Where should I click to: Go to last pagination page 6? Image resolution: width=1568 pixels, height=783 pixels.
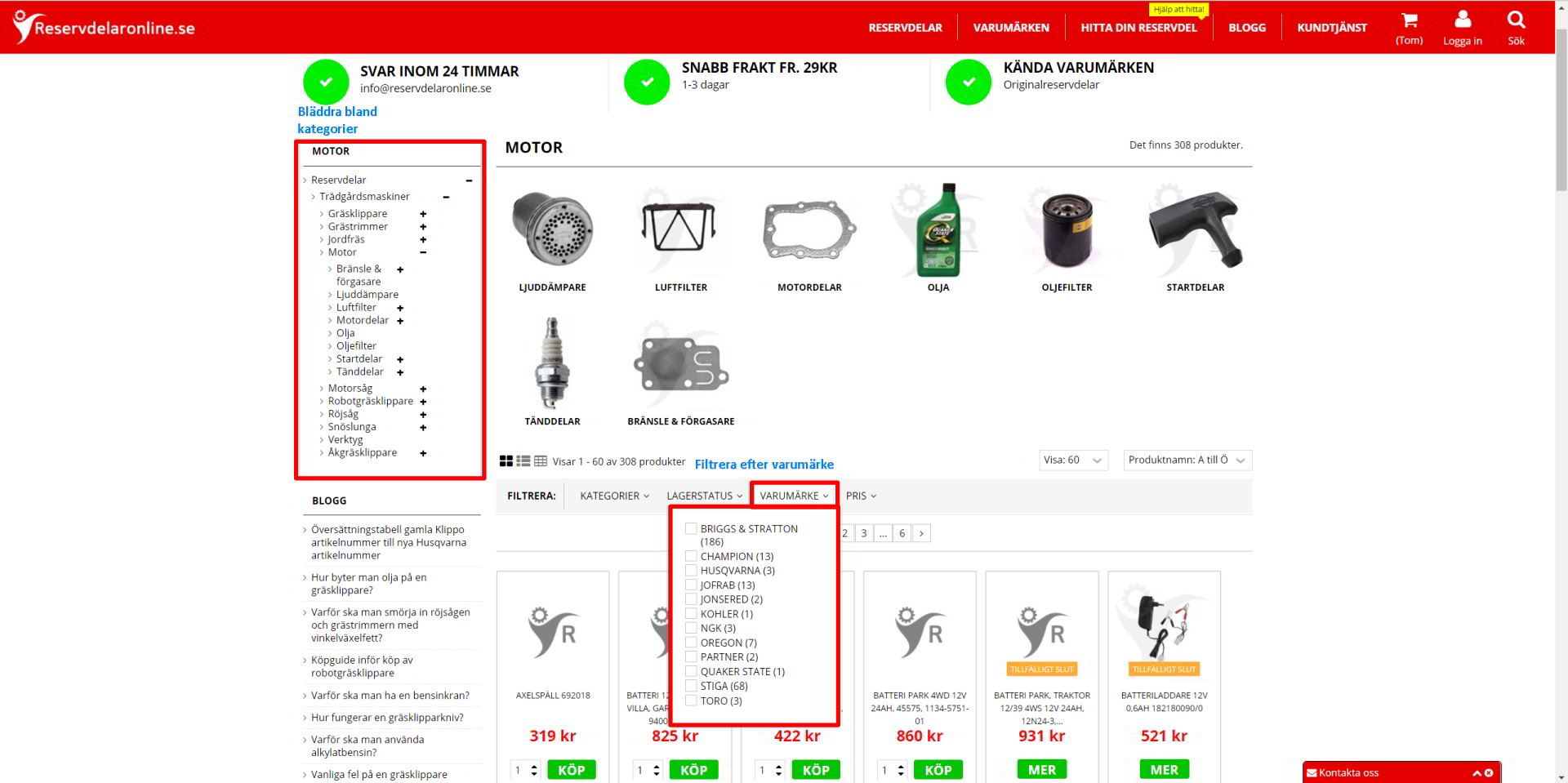coord(902,533)
